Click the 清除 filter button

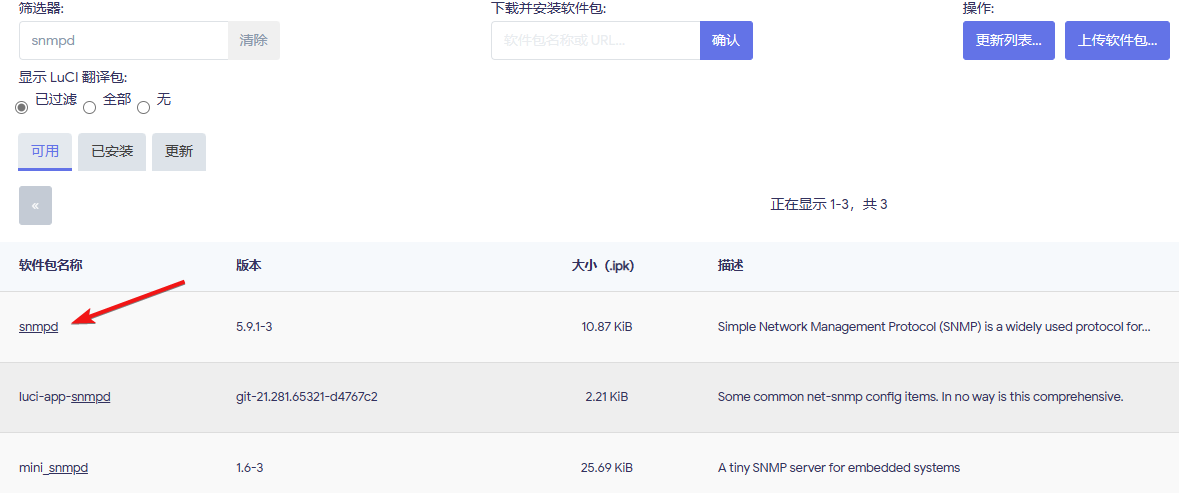(254, 41)
